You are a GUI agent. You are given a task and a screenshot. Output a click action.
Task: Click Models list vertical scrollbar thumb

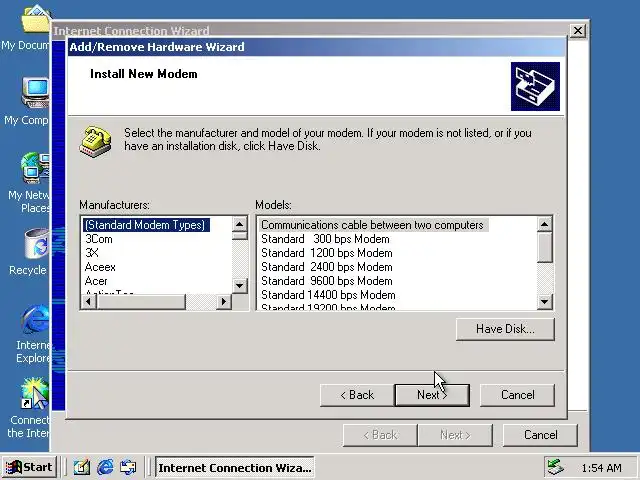(x=544, y=247)
